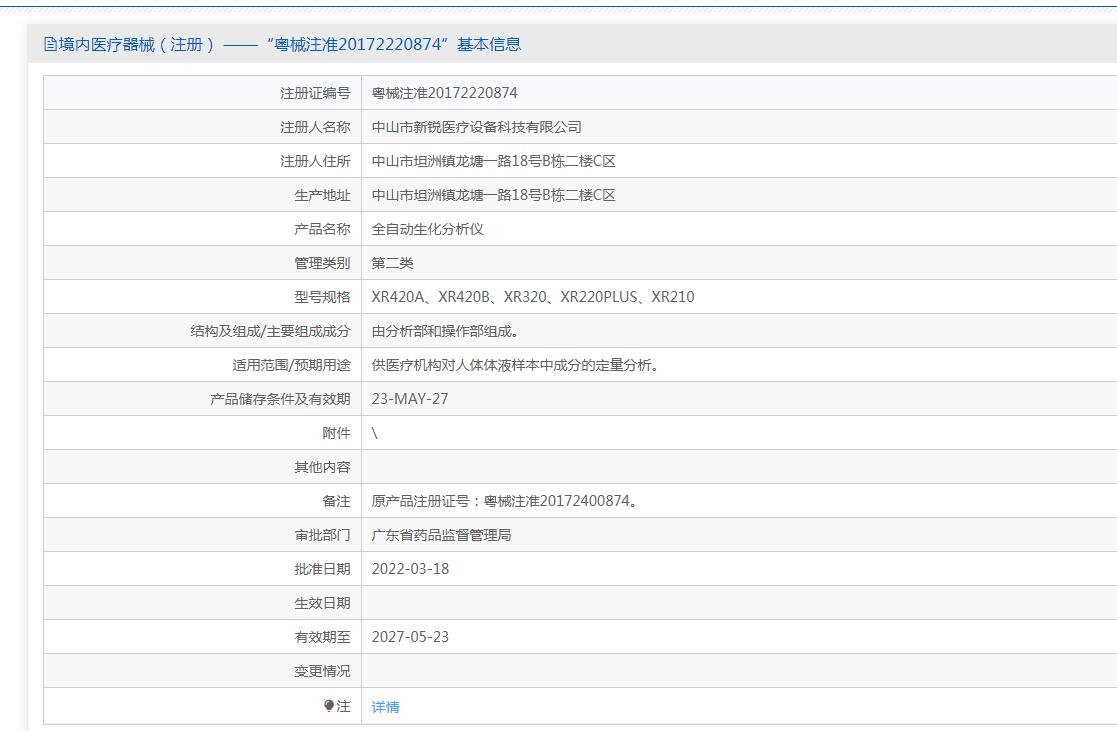Click the 产品名称 label
1117x731 pixels.
point(323,229)
